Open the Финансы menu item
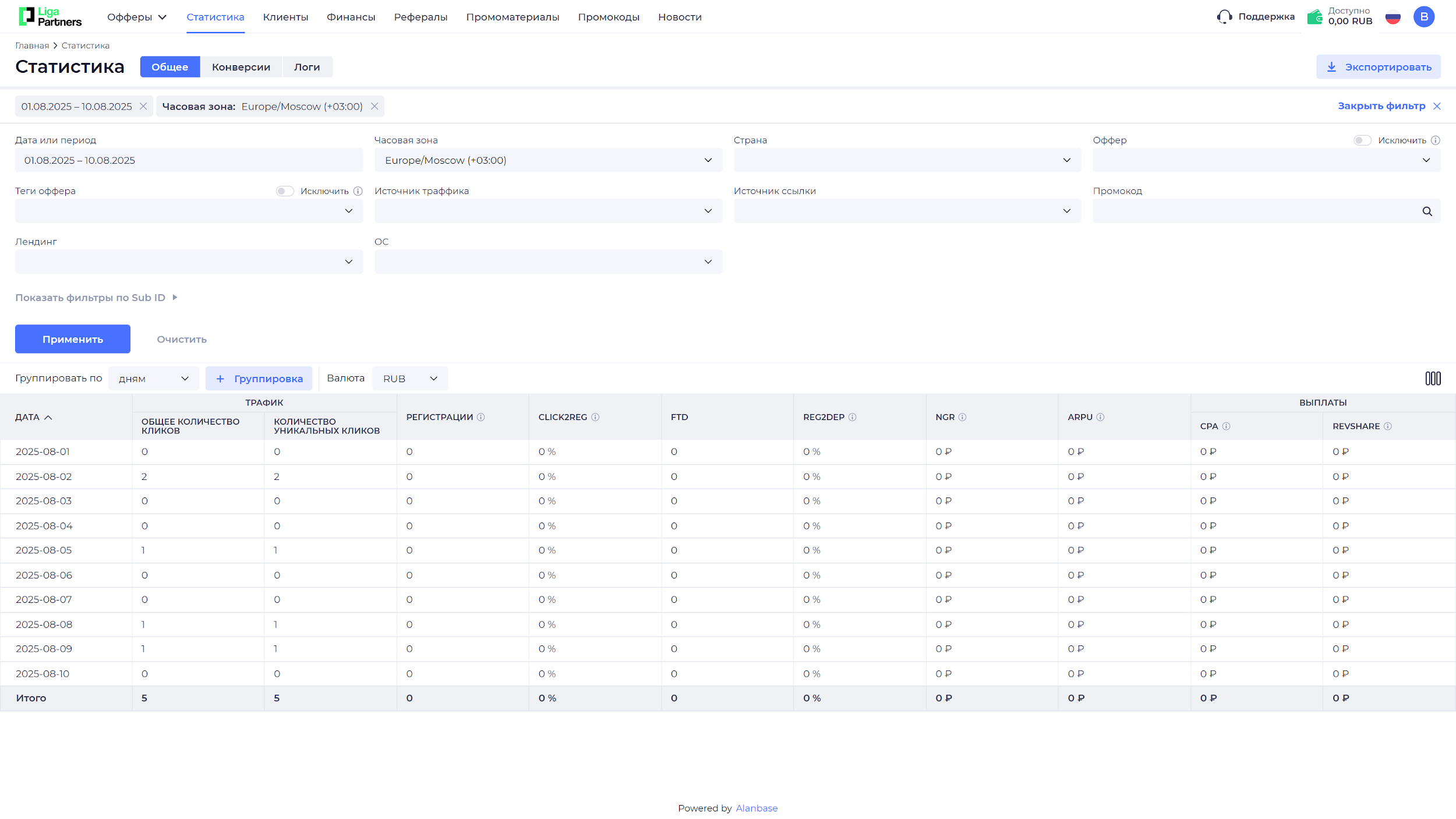This screenshot has width=1456, height=819. 351,17
